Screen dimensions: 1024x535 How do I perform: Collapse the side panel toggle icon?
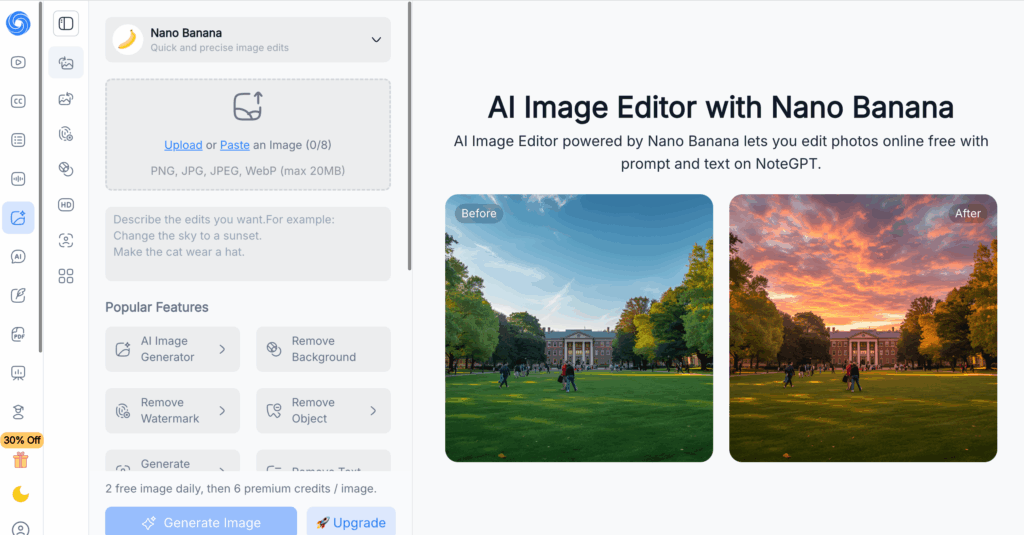[66, 24]
